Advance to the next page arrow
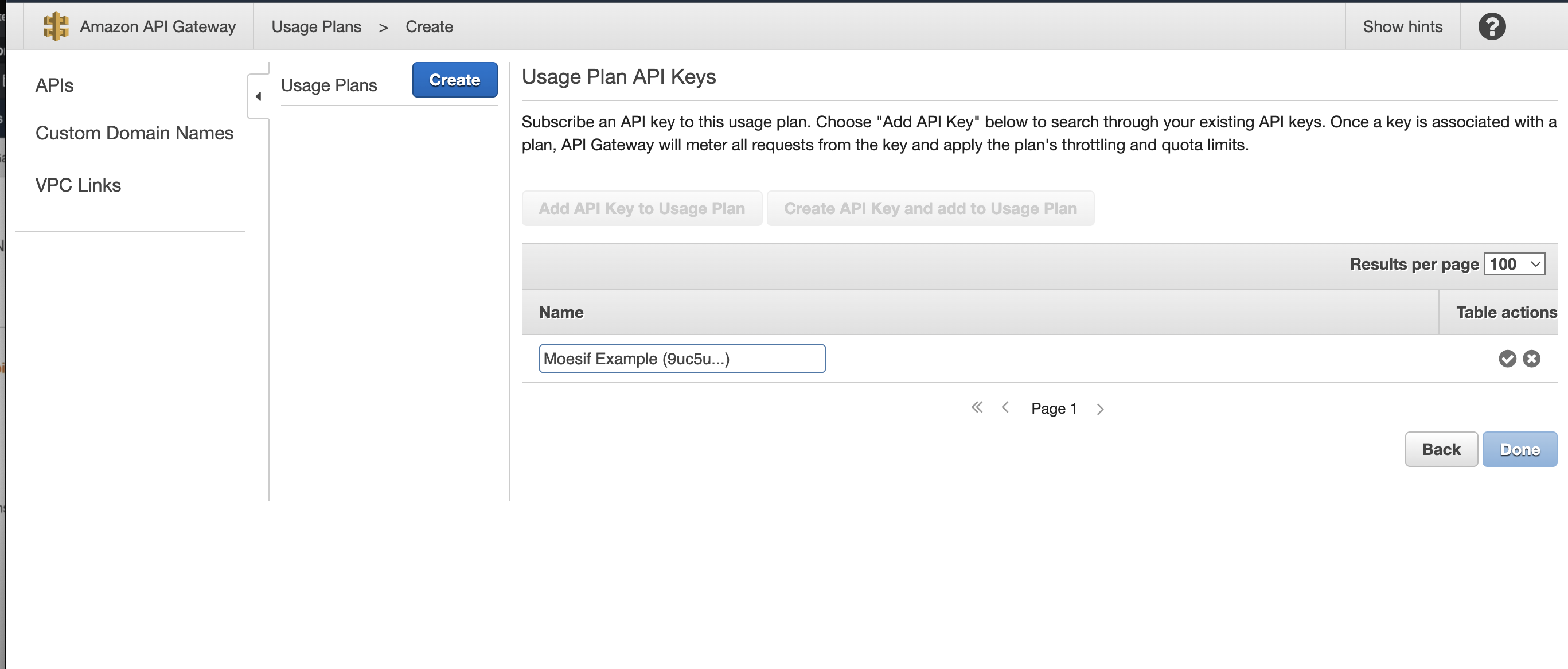Image resolution: width=1568 pixels, height=669 pixels. tap(1101, 408)
